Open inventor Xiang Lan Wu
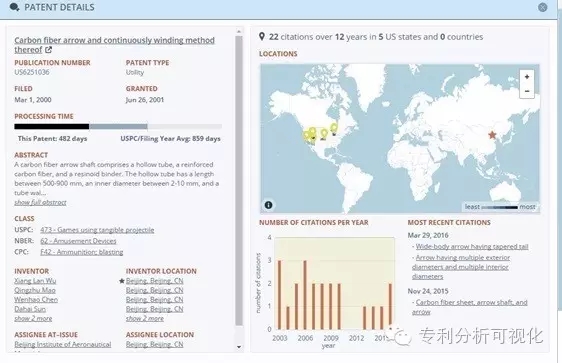Screen dimensions: 562x363 click(35, 281)
